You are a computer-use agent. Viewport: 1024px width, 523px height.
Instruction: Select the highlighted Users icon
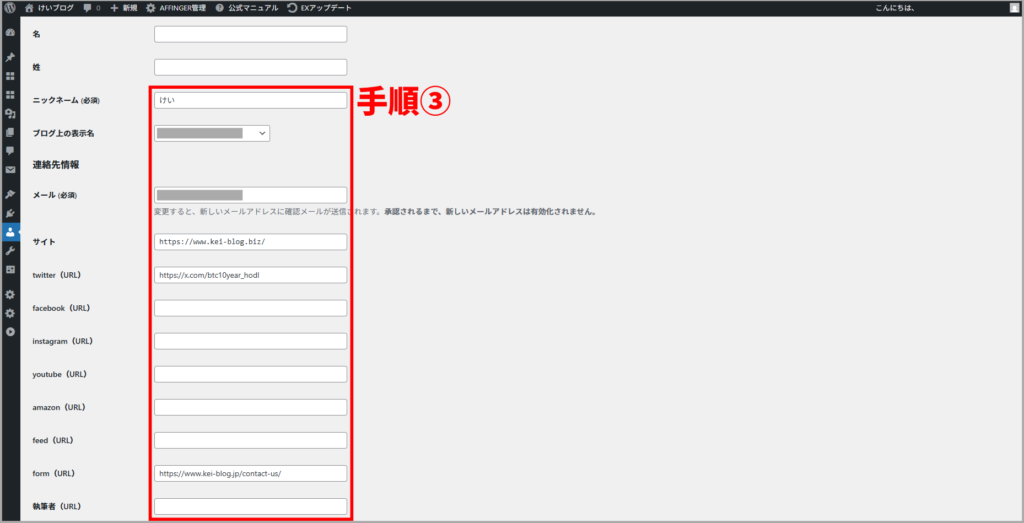click(10, 231)
